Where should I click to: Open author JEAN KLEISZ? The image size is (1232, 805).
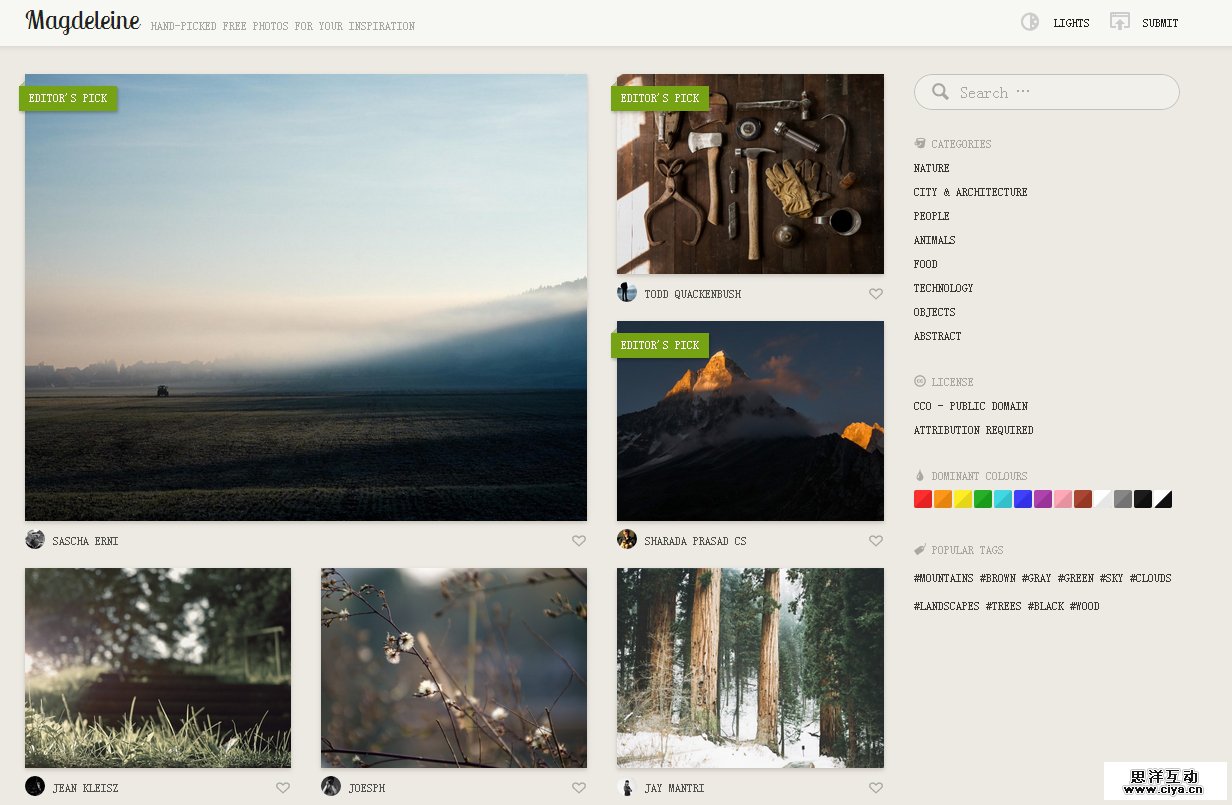tap(85, 788)
